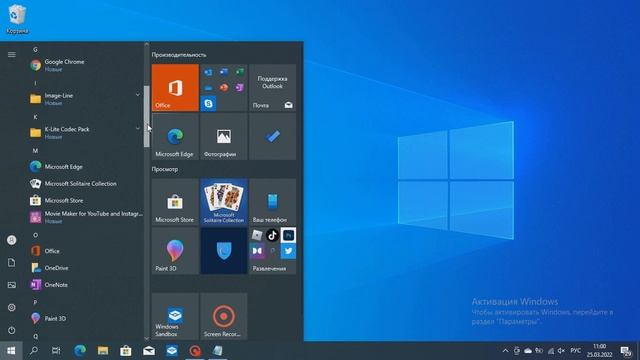640x360 pixels.
Task: Click the Просмотр group header
Action: [165, 169]
